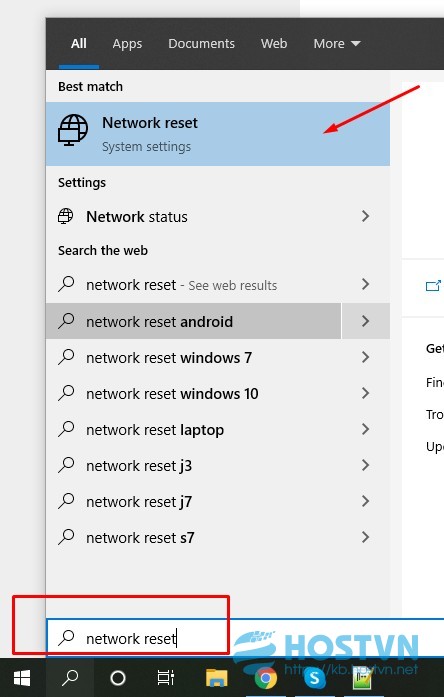Select the Web filter tab
The height and width of the screenshot is (697, 444).
[x=274, y=44]
